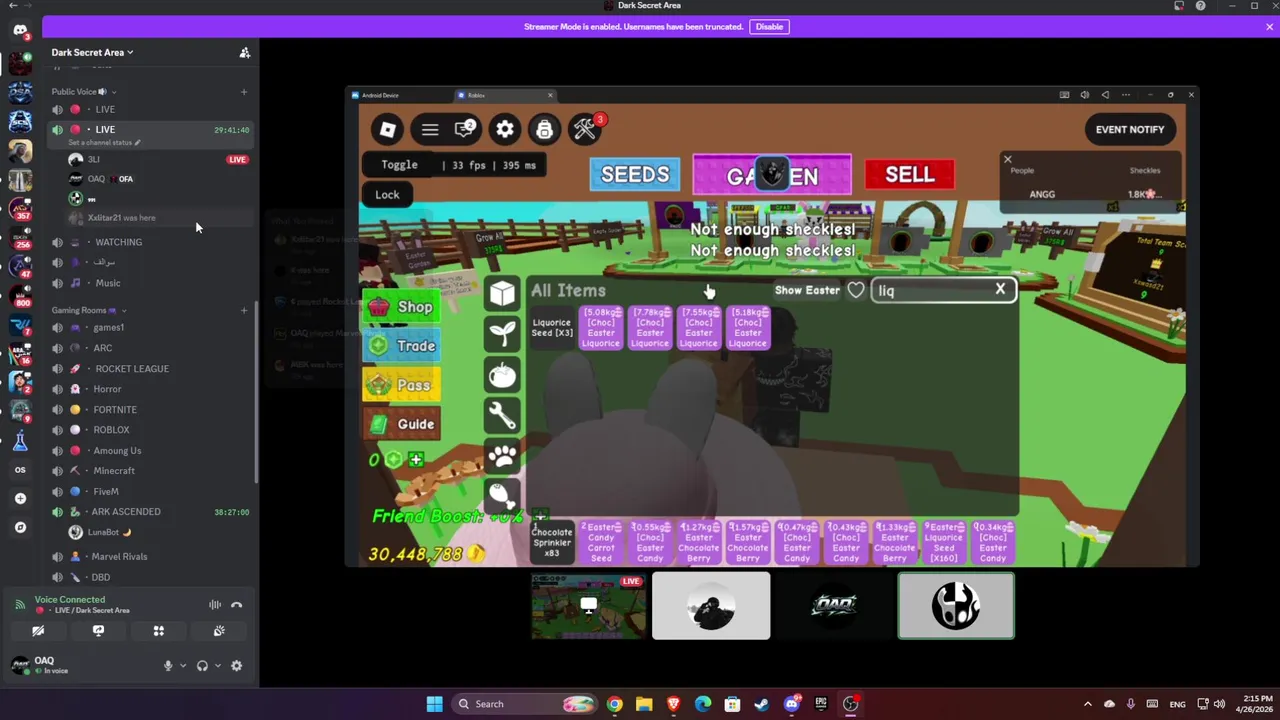Expand microphone input options arrow
Screen dimensions: 1280x720
click(182, 666)
